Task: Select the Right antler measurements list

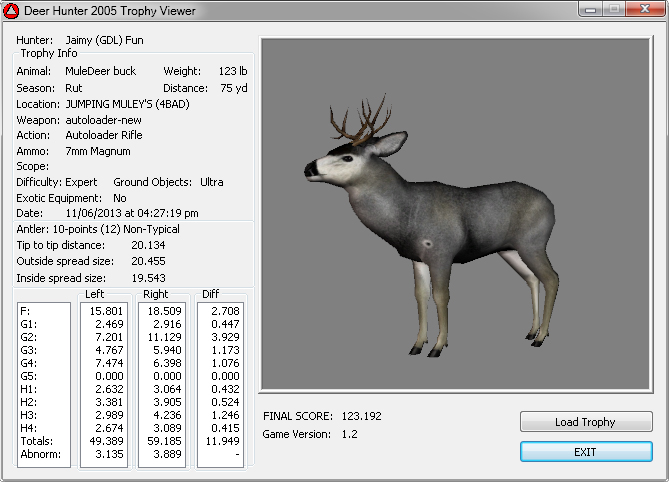Action: (162, 384)
